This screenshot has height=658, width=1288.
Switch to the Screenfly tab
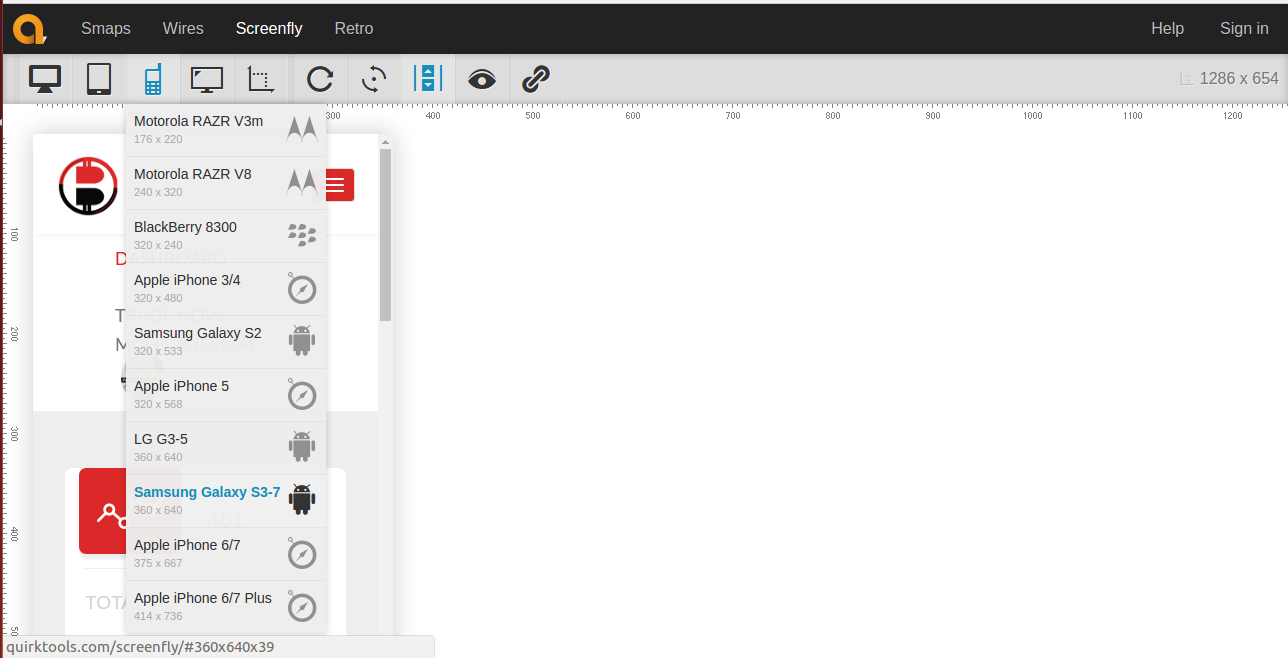pyautogui.click(x=269, y=28)
